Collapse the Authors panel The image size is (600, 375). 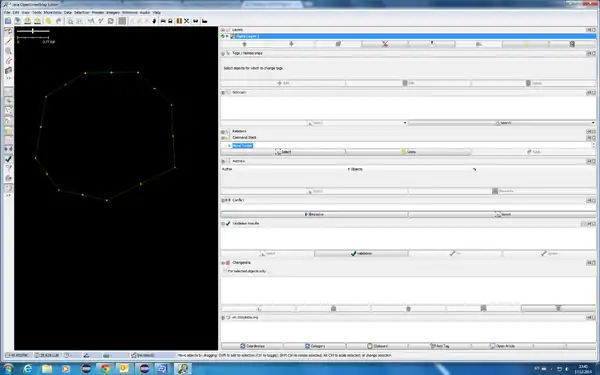tap(223, 161)
